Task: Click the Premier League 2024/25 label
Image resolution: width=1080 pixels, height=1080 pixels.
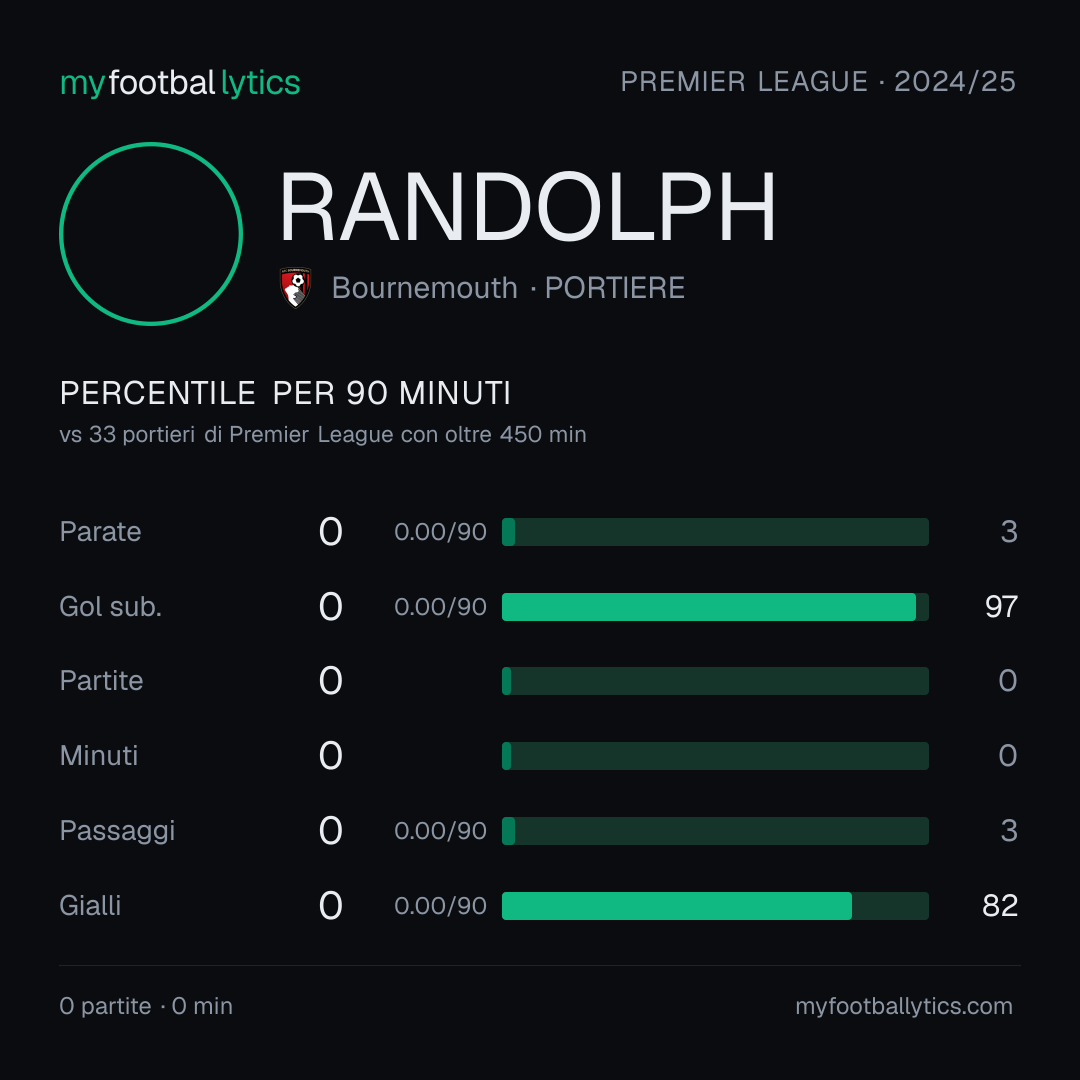Action: tap(818, 82)
